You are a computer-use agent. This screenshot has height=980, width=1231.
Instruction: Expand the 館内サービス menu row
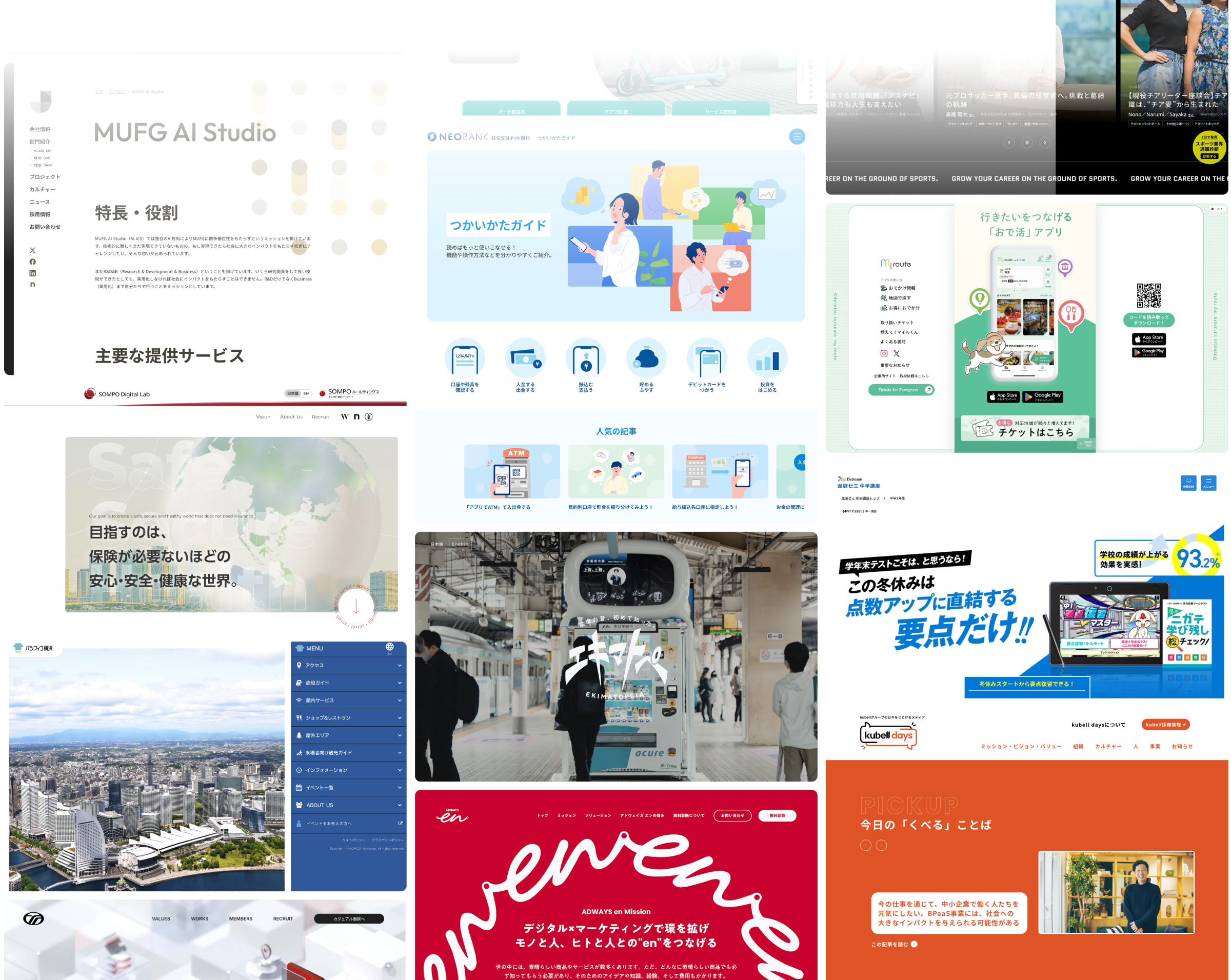(348, 701)
